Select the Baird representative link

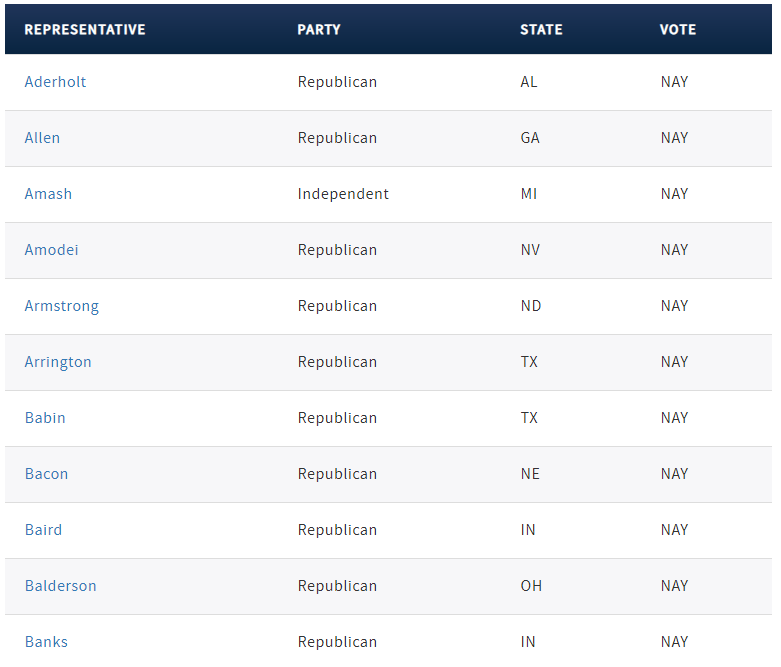click(x=44, y=530)
